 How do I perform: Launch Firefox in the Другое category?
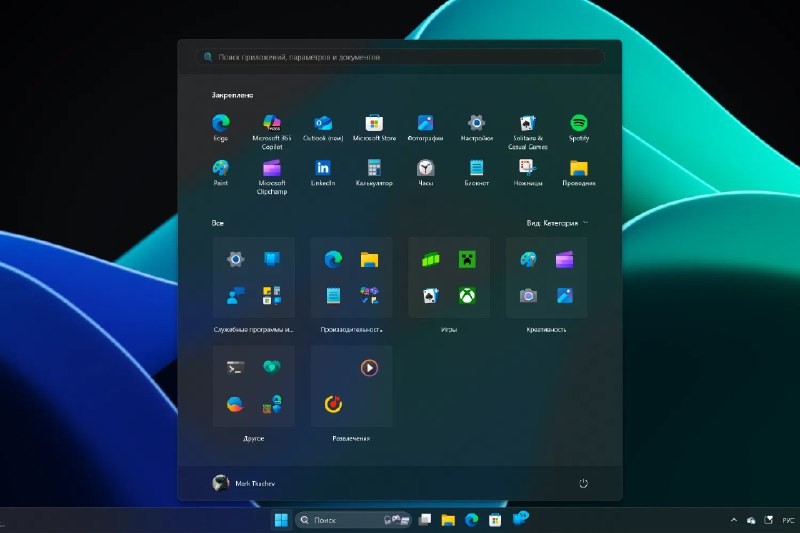pos(235,404)
